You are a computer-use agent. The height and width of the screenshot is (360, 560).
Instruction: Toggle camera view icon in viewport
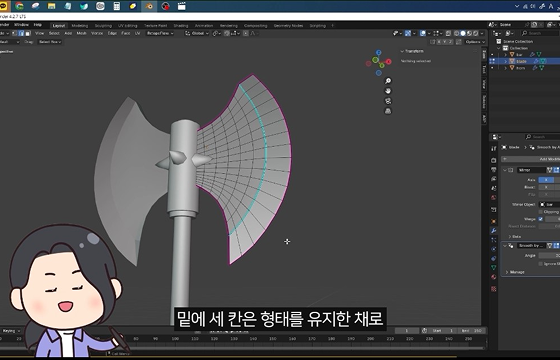tap(388, 101)
